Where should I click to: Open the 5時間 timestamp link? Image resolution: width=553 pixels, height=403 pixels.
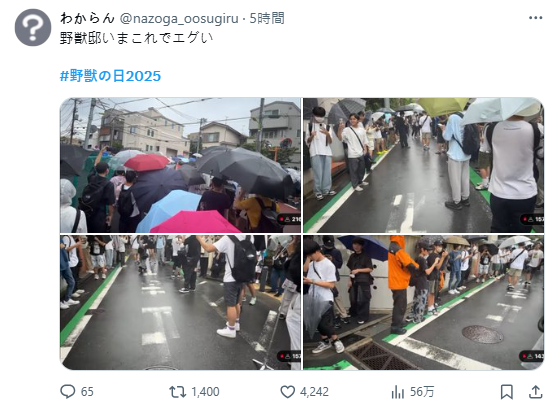pyautogui.click(x=267, y=18)
